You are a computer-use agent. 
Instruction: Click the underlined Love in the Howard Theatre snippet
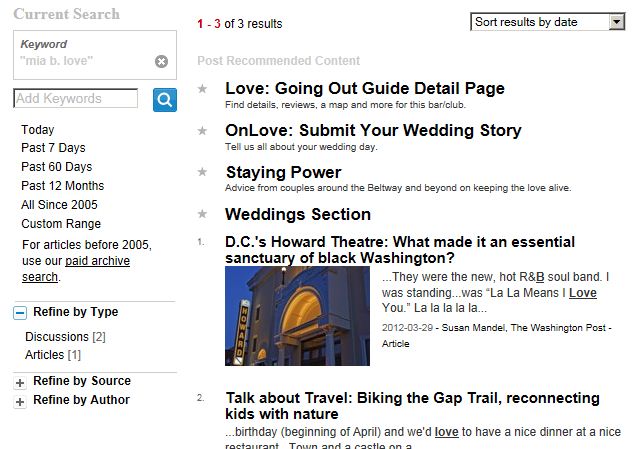pyautogui.click(x=583, y=293)
